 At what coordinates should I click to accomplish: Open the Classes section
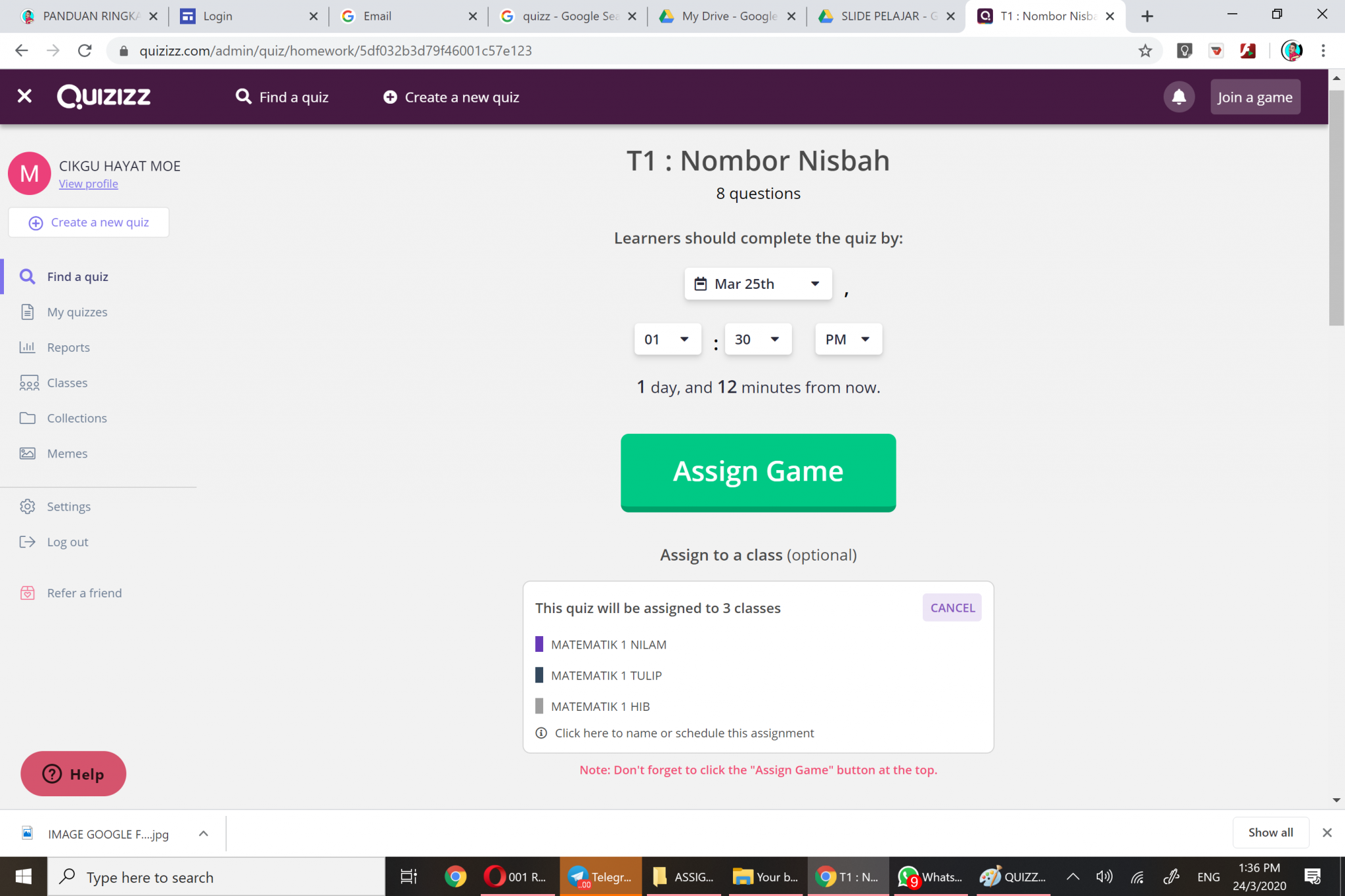[x=67, y=383]
